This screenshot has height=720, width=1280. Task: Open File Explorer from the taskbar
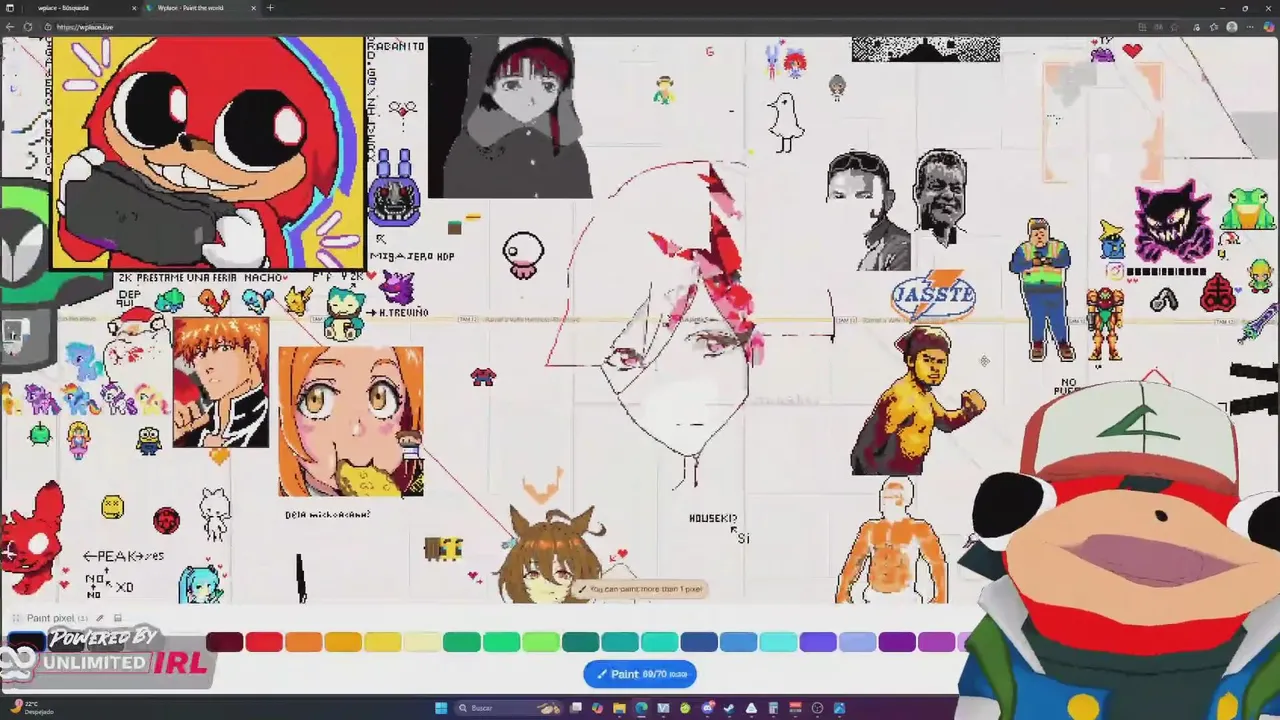pyautogui.click(x=619, y=708)
